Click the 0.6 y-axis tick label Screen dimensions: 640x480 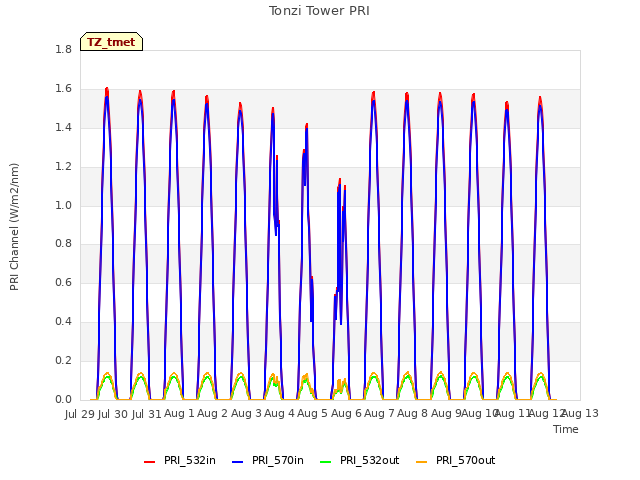[63, 282]
